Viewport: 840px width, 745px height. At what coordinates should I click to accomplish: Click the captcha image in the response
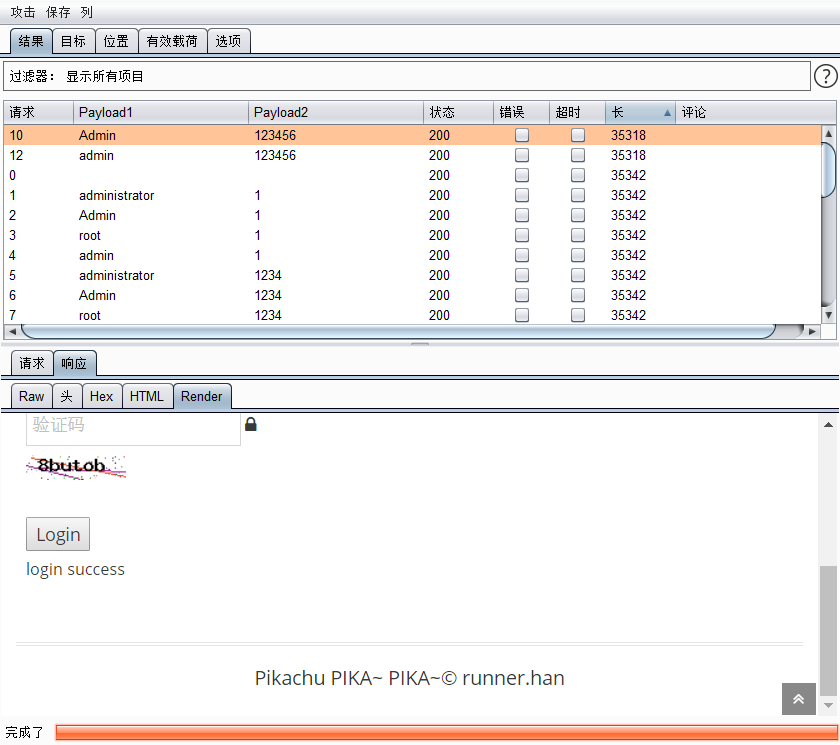[x=75, y=466]
